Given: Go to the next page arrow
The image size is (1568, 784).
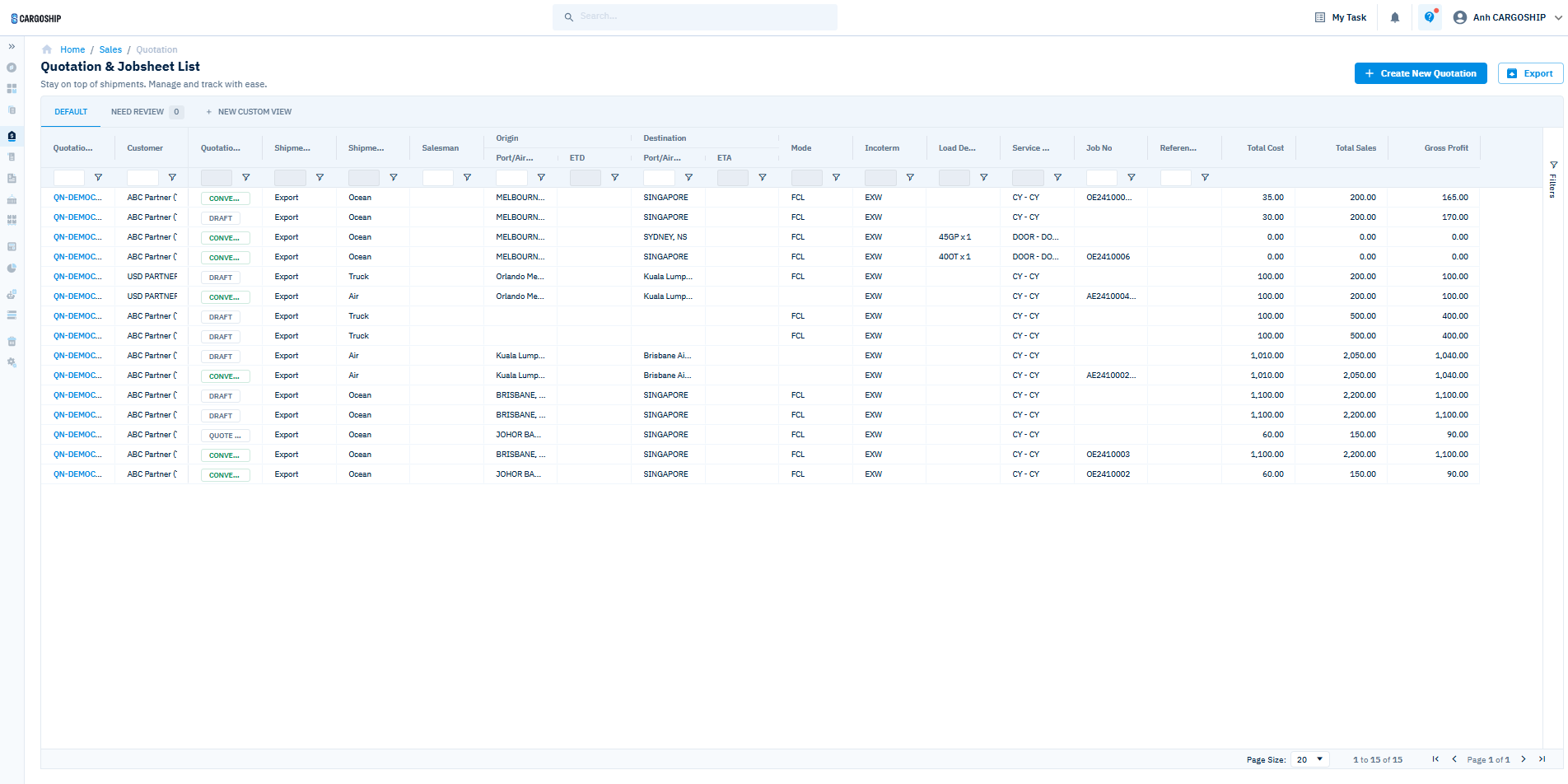Looking at the screenshot, I should pos(1524,759).
